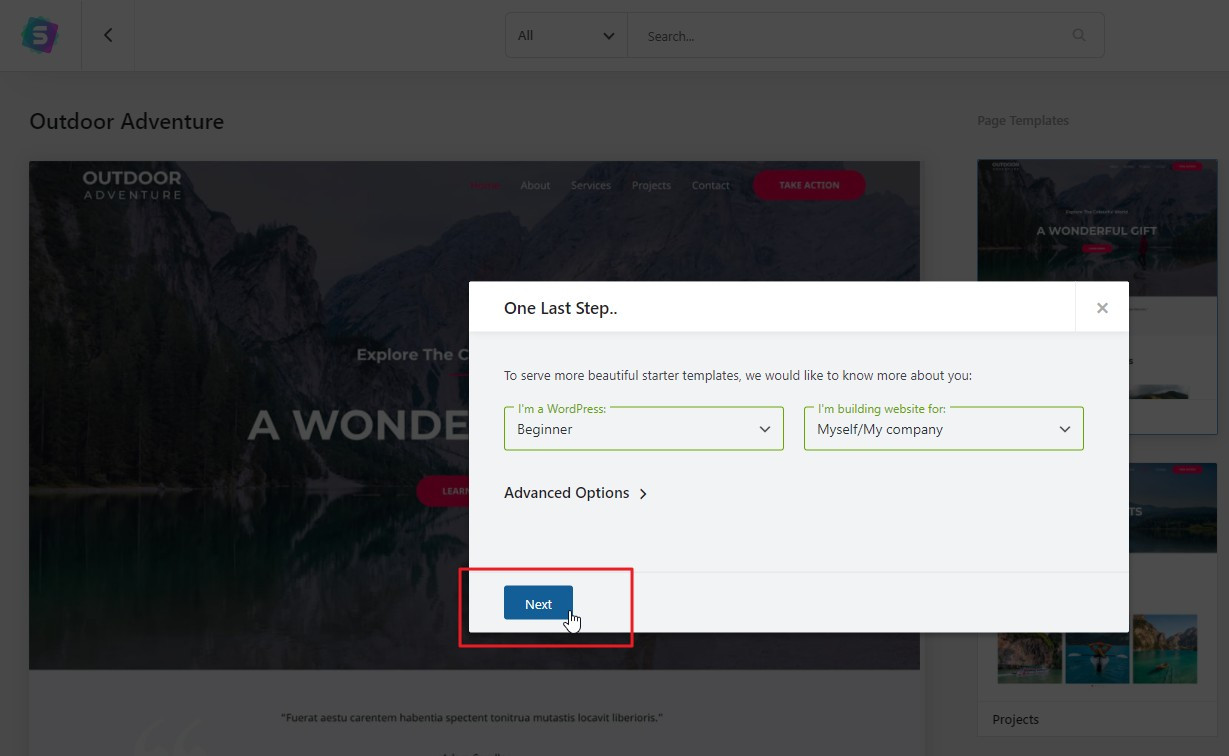Click the Projects template caption

[1015, 719]
